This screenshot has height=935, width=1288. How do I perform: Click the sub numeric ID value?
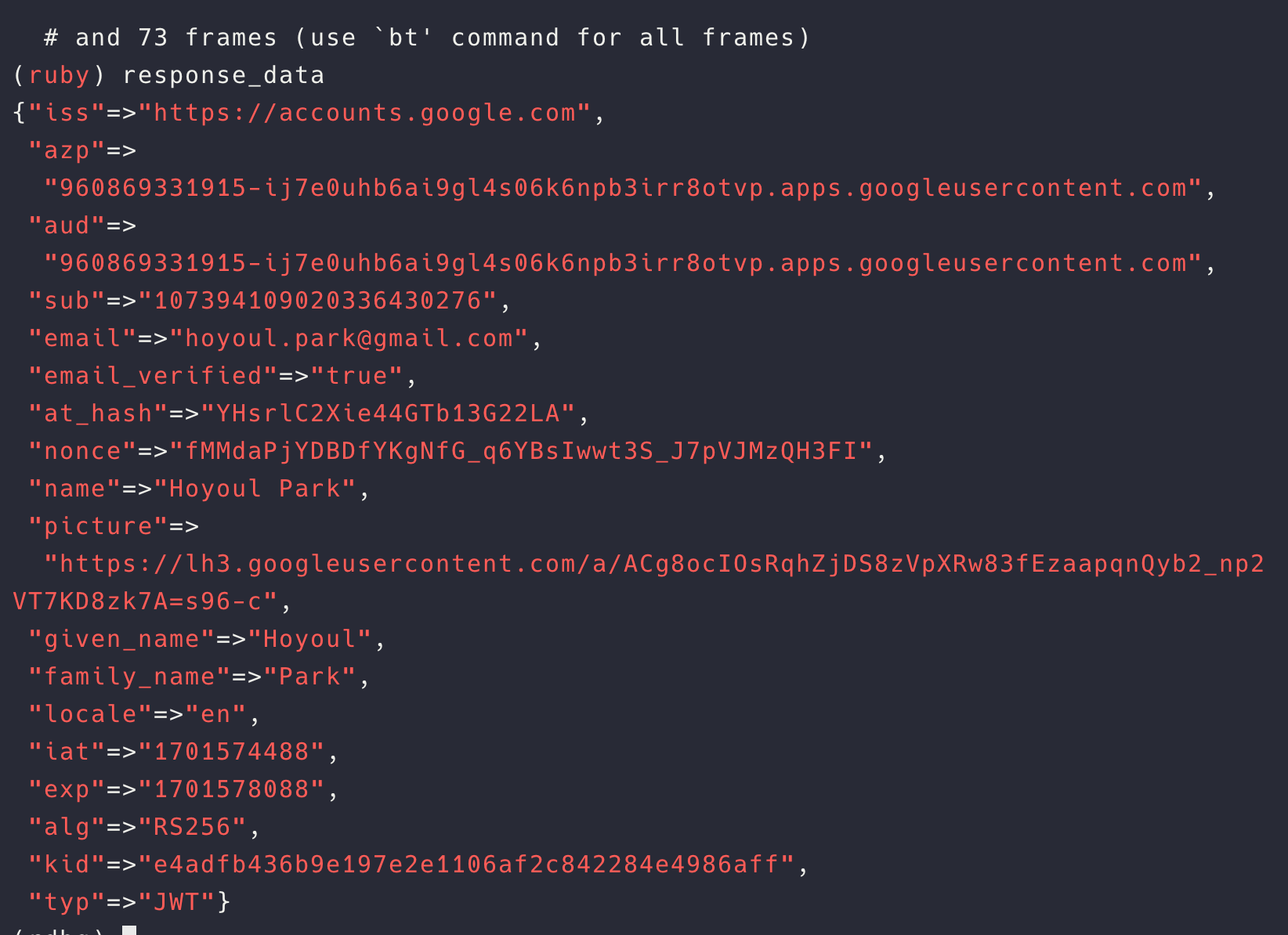[317, 301]
